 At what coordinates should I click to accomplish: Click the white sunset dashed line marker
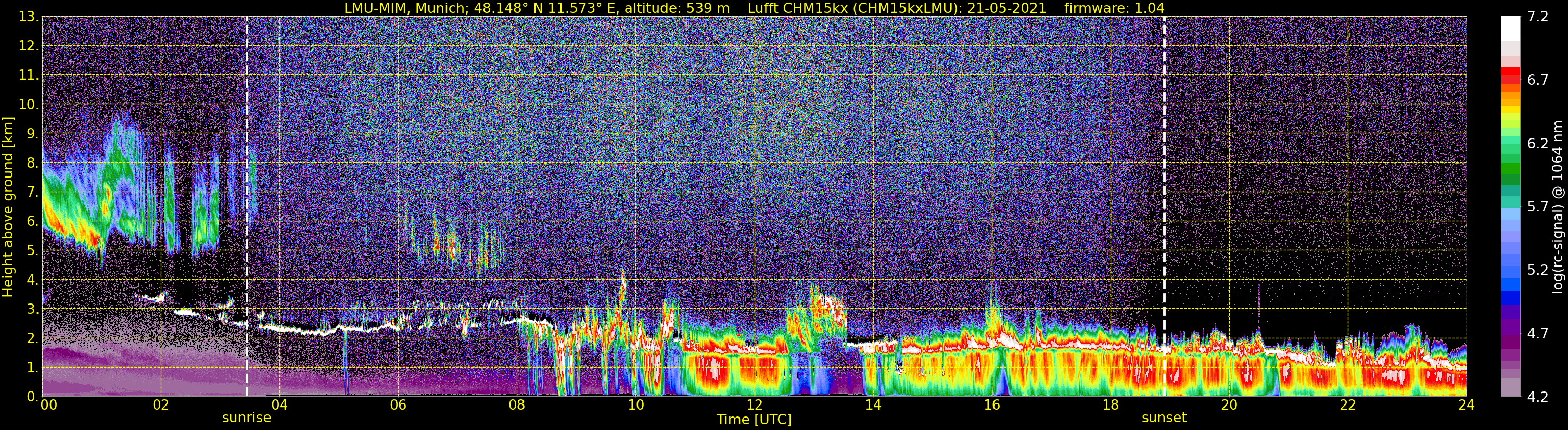(1164, 207)
